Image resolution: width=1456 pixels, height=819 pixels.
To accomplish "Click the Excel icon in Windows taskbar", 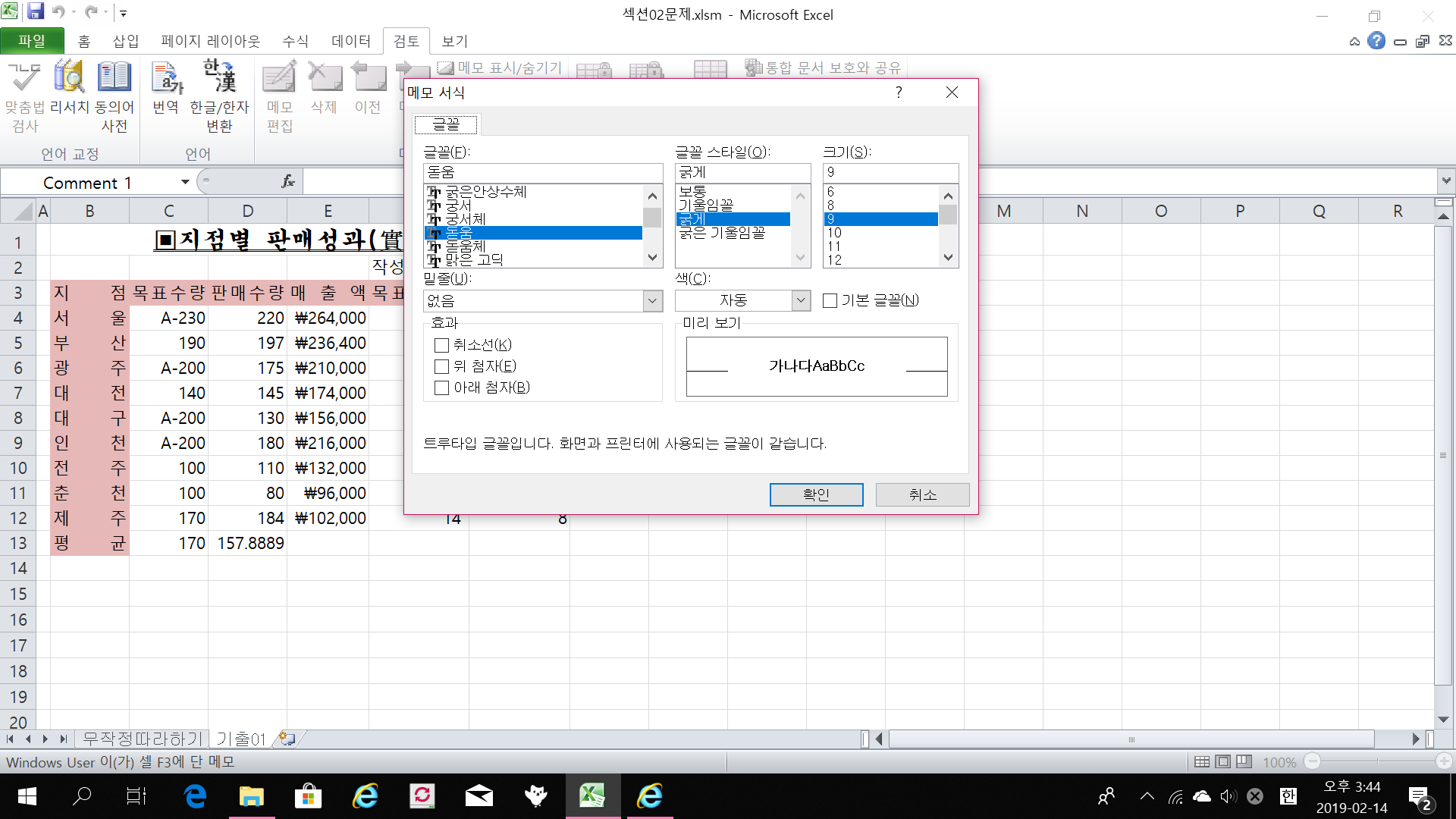I will click(592, 795).
